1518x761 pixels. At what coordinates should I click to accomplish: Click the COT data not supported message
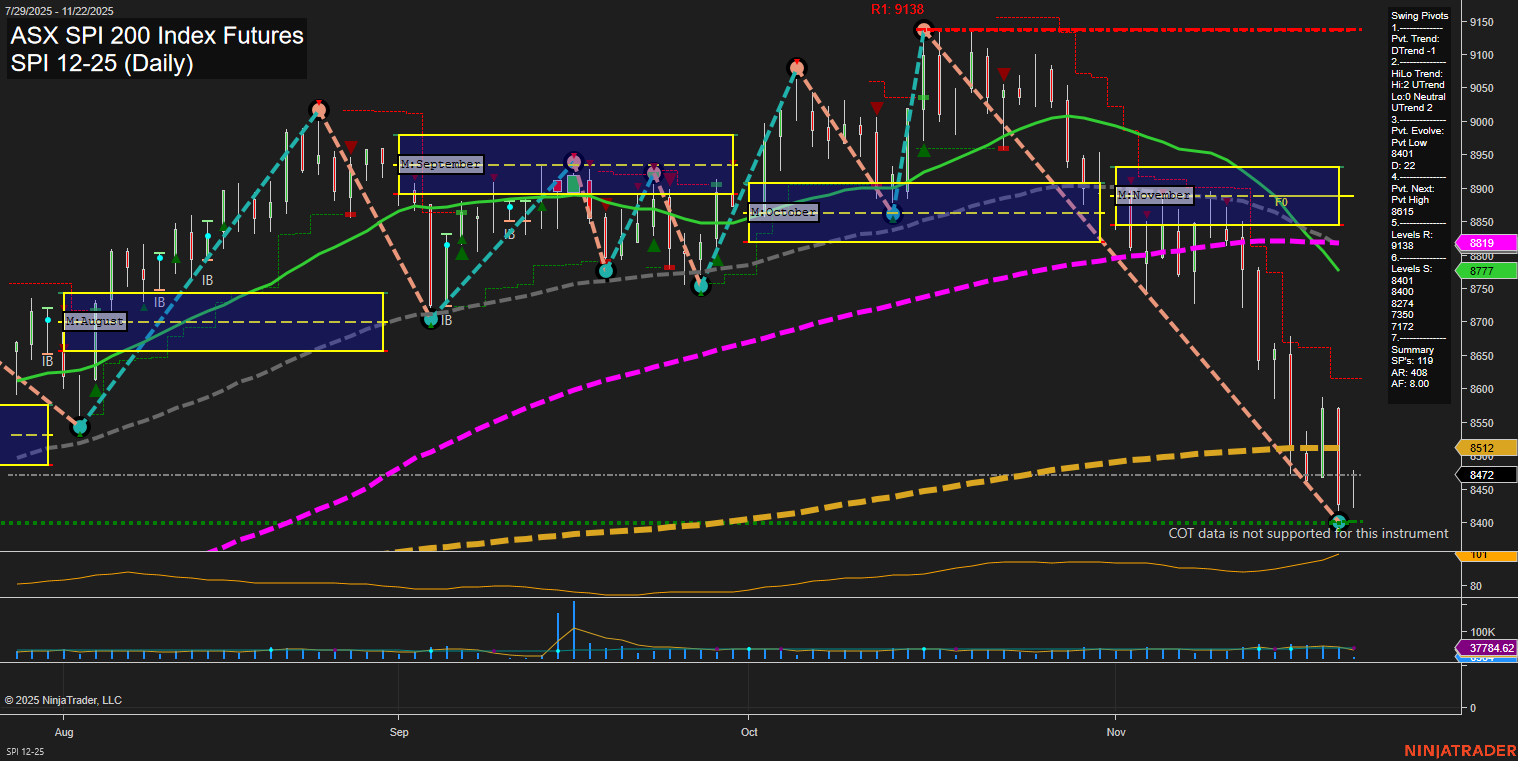pos(1308,534)
